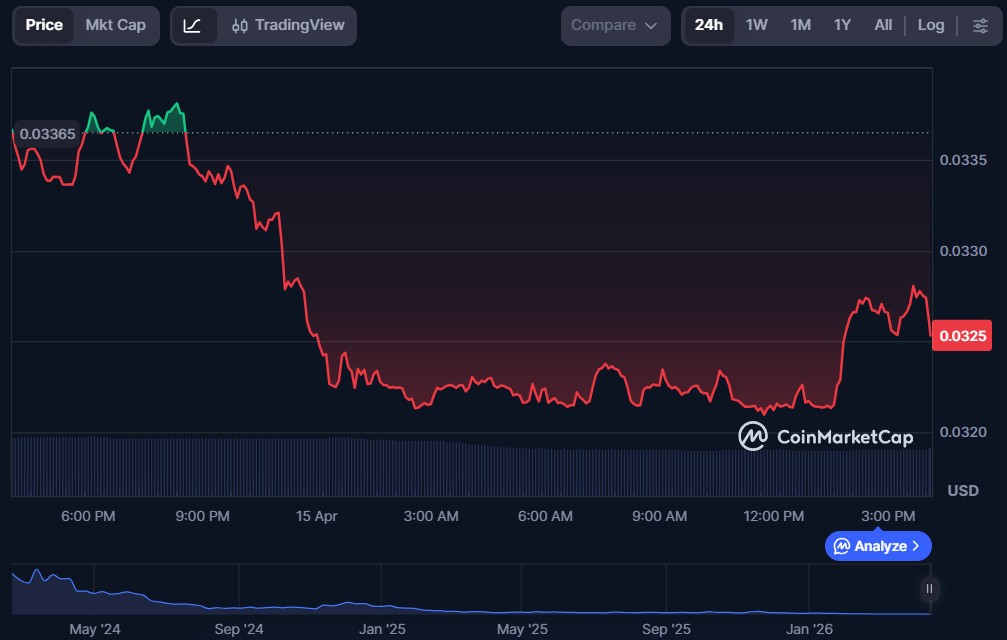The width and height of the screenshot is (1007, 640).
Task: Show the All time range
Action: (x=883, y=25)
